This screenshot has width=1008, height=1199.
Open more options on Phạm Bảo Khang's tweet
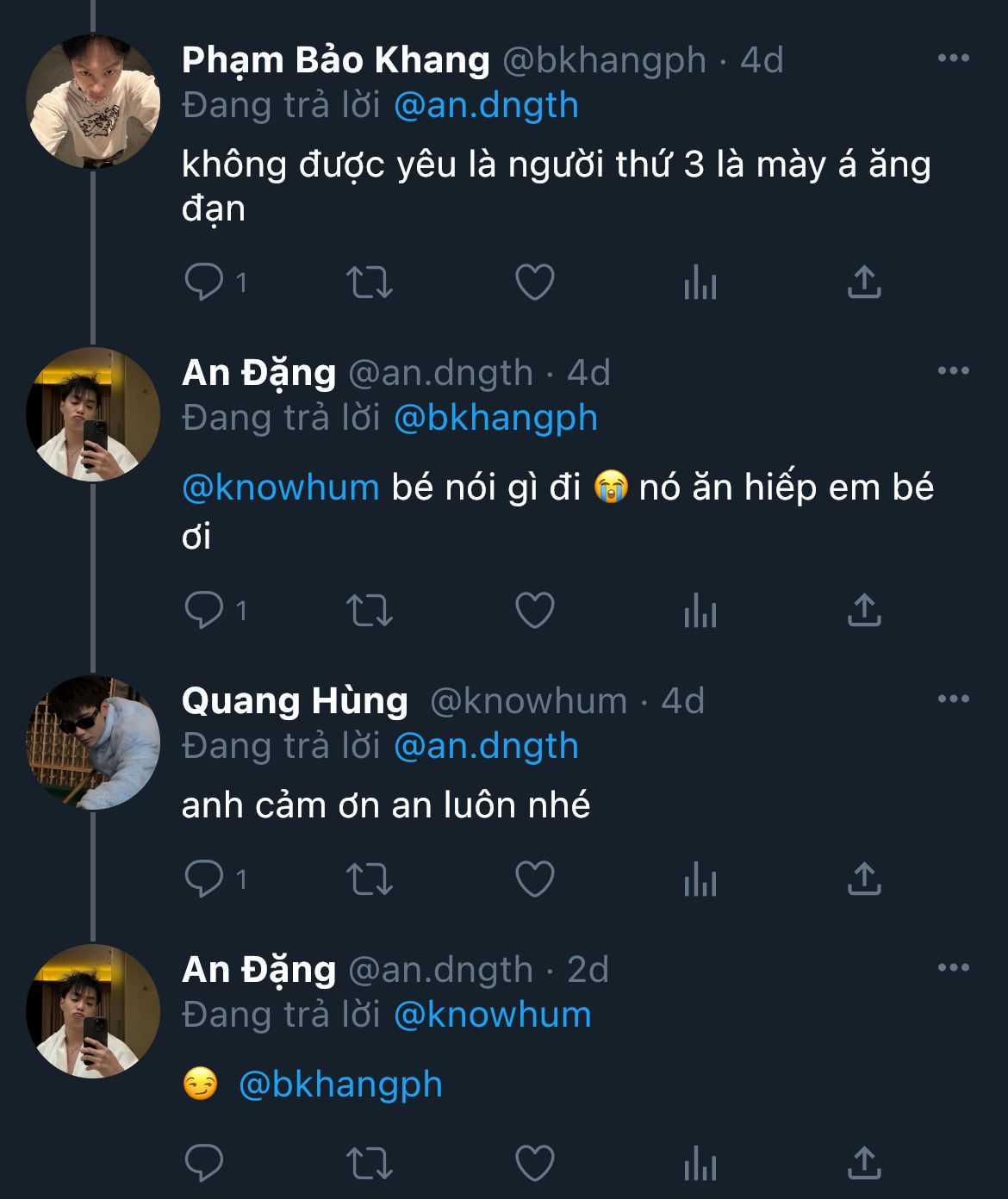953,59
